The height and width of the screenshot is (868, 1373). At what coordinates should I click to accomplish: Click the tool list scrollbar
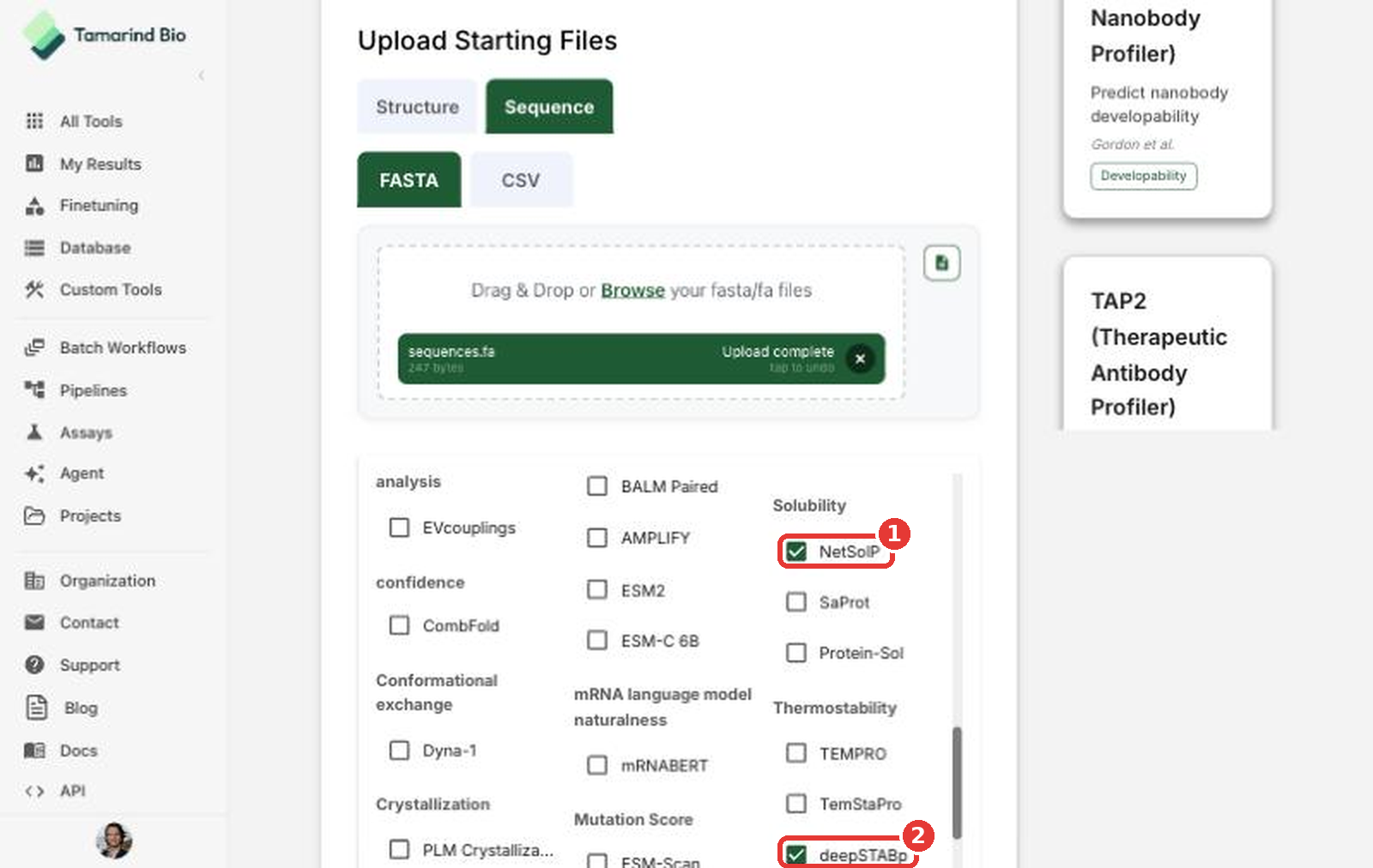click(x=957, y=782)
